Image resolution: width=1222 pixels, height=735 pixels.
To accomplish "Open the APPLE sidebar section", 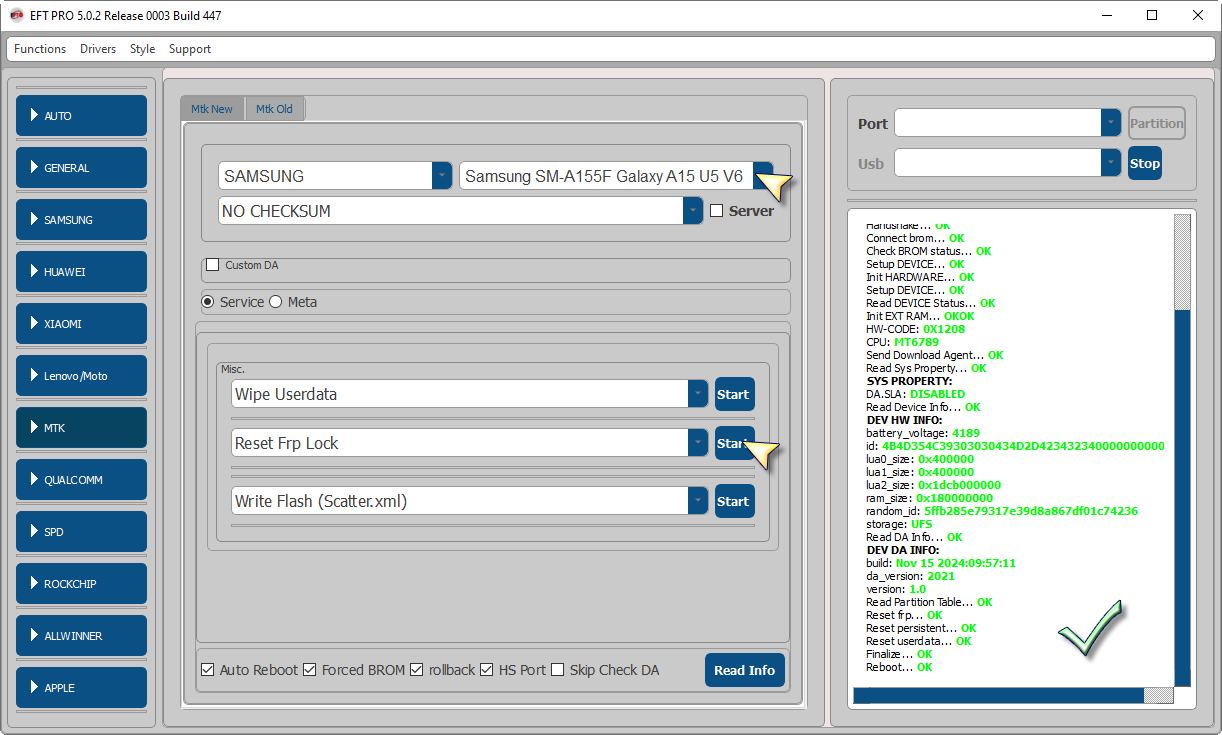I will click(82, 688).
